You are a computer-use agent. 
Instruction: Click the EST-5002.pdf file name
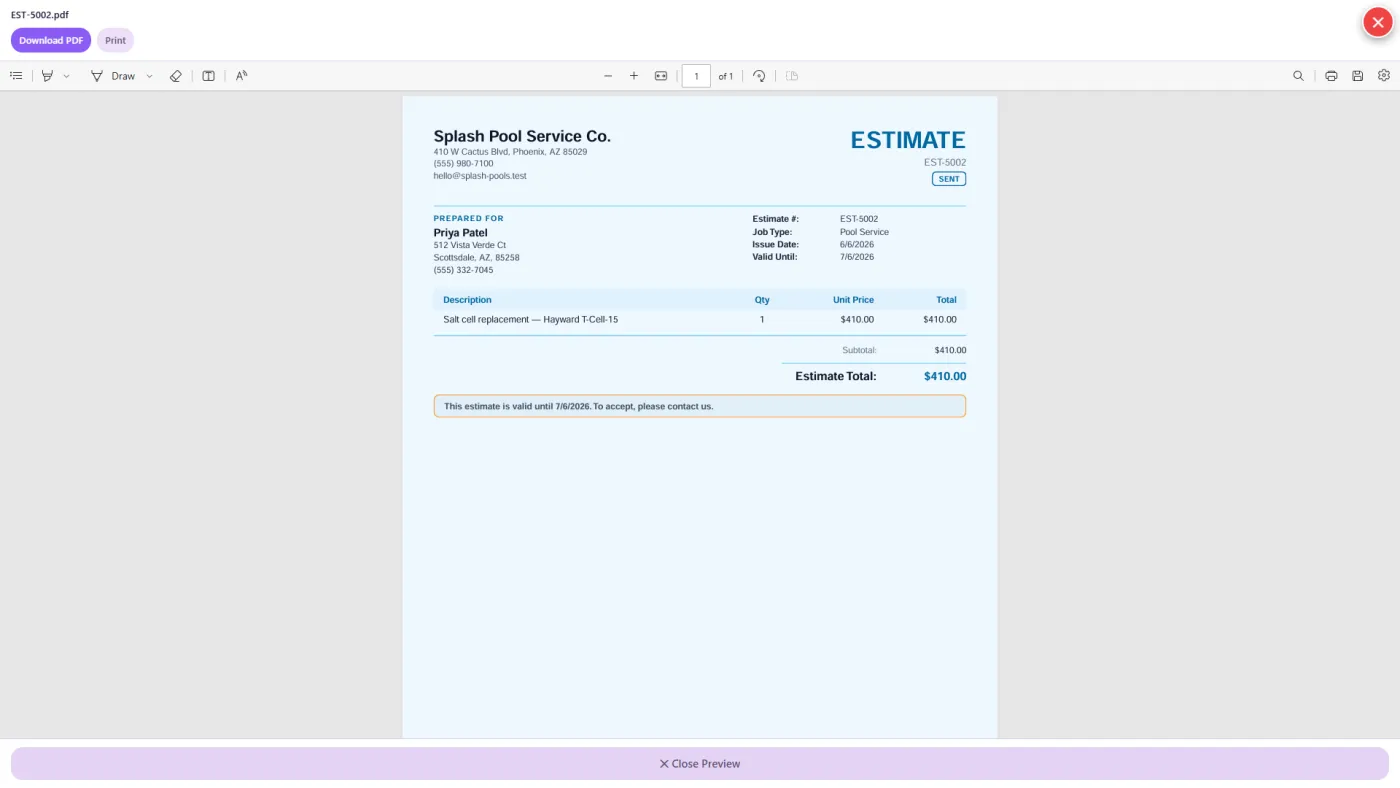pos(40,15)
